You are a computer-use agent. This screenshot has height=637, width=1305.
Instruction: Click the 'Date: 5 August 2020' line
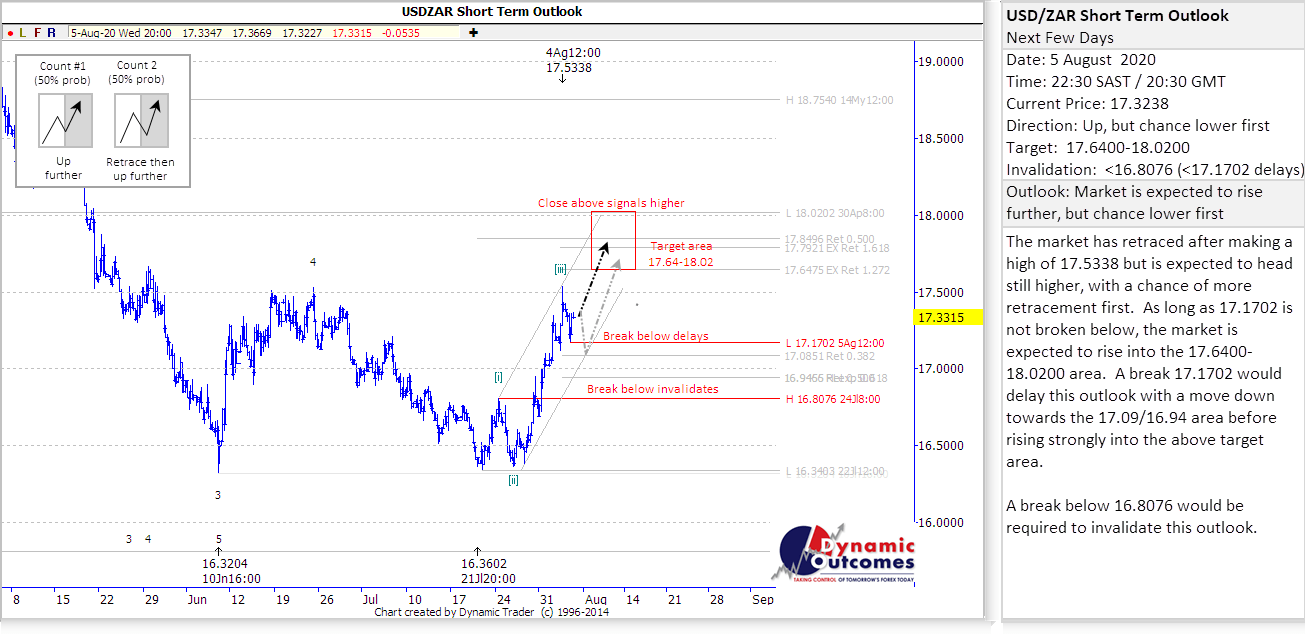(1083, 60)
